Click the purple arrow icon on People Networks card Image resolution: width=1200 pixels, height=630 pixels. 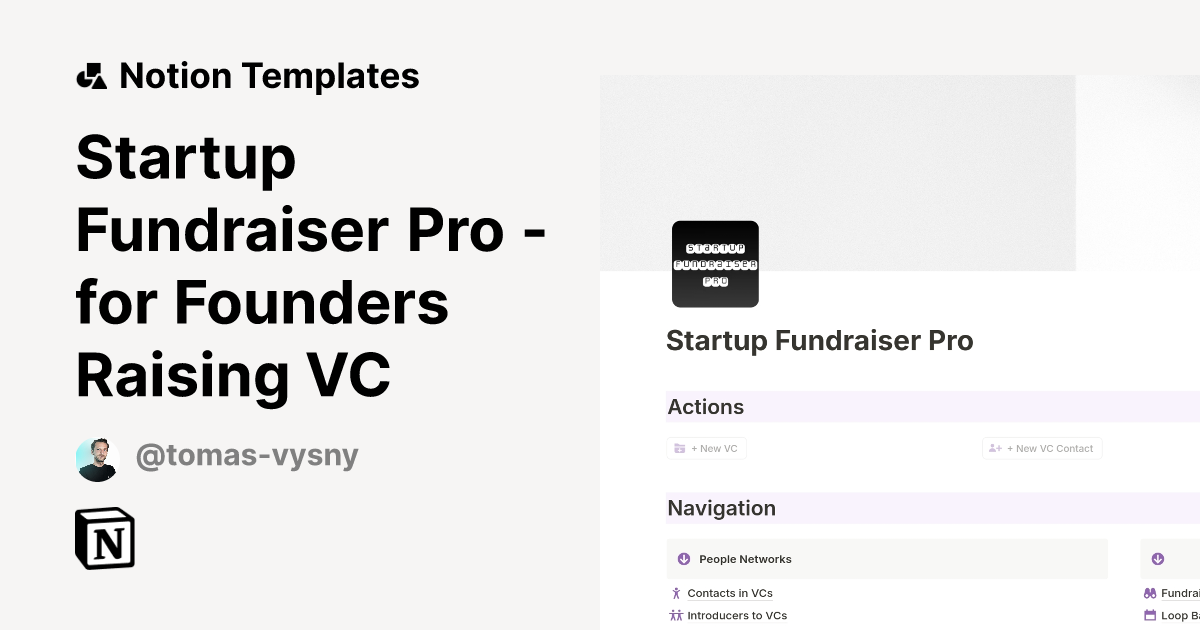[x=684, y=559]
